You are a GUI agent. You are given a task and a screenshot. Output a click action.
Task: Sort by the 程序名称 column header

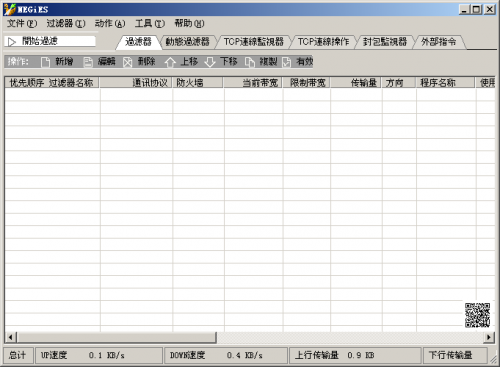(445, 83)
